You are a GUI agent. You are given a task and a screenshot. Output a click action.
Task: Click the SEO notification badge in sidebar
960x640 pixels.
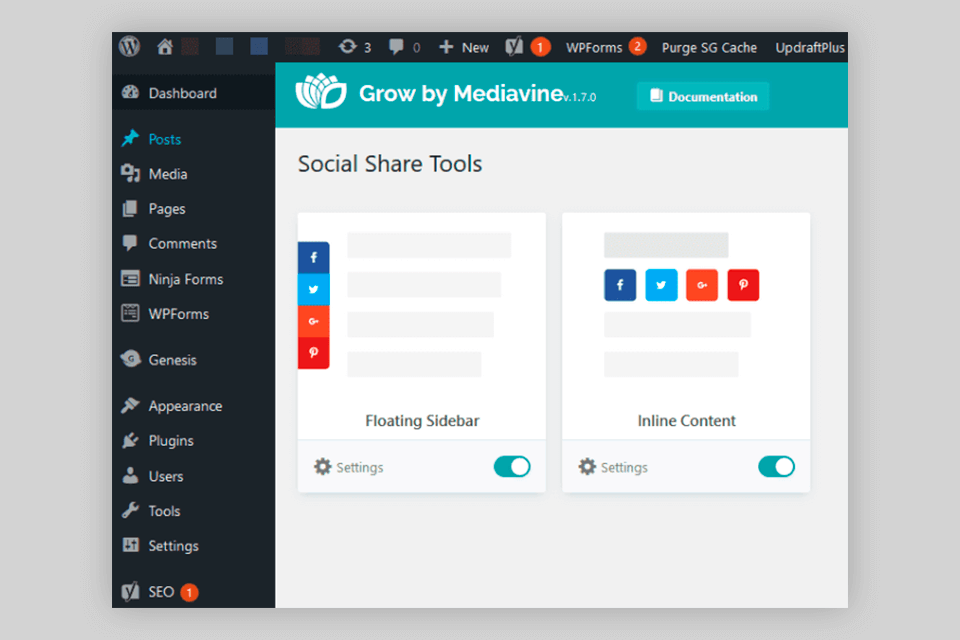pyautogui.click(x=189, y=592)
